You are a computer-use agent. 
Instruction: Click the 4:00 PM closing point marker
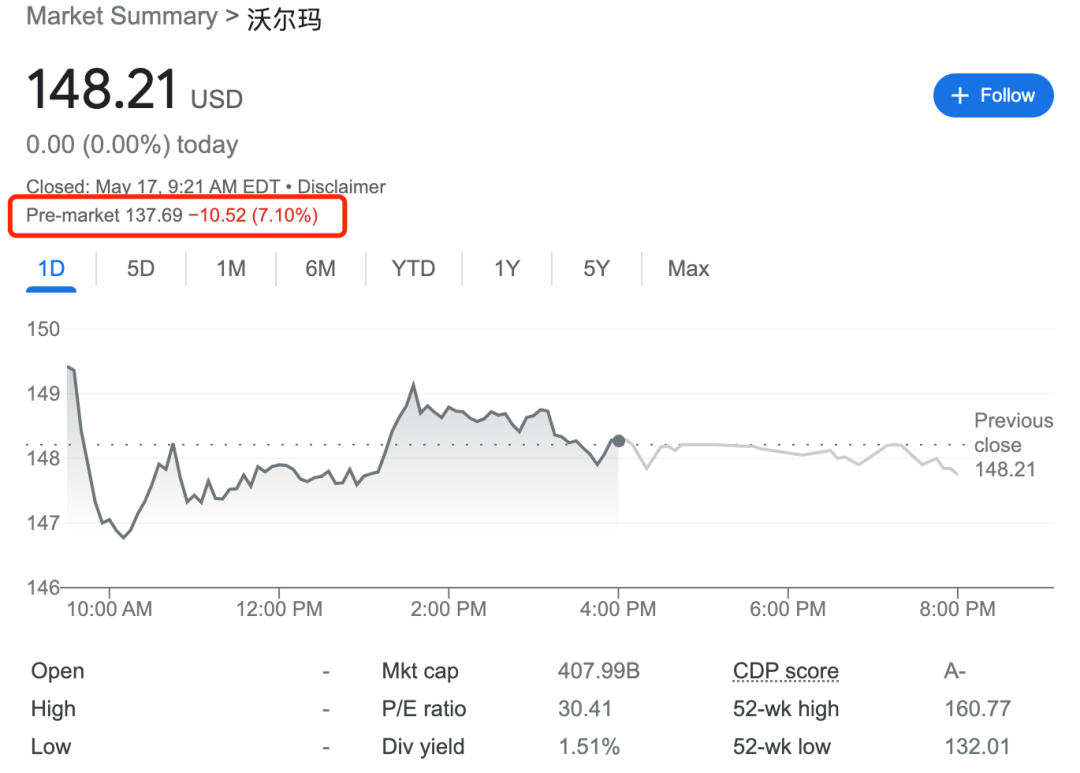click(x=619, y=441)
